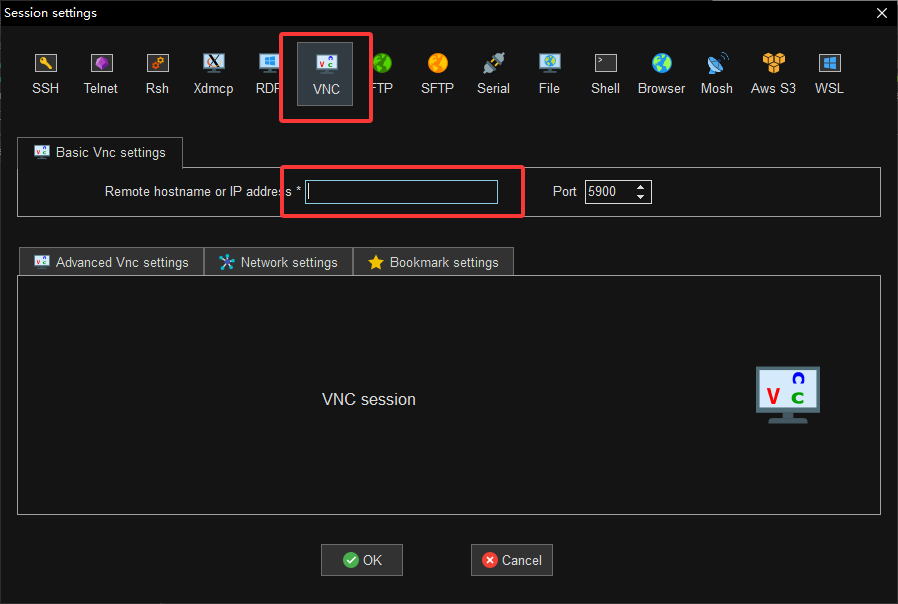Select the SFTP session type

pyautogui.click(x=437, y=74)
